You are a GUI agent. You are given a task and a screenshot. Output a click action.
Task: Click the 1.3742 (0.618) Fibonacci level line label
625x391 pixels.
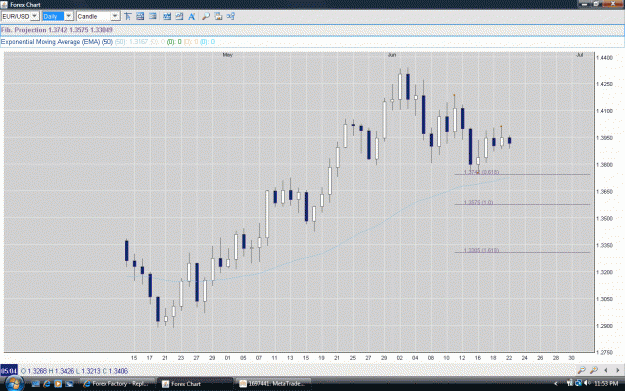[482, 172]
